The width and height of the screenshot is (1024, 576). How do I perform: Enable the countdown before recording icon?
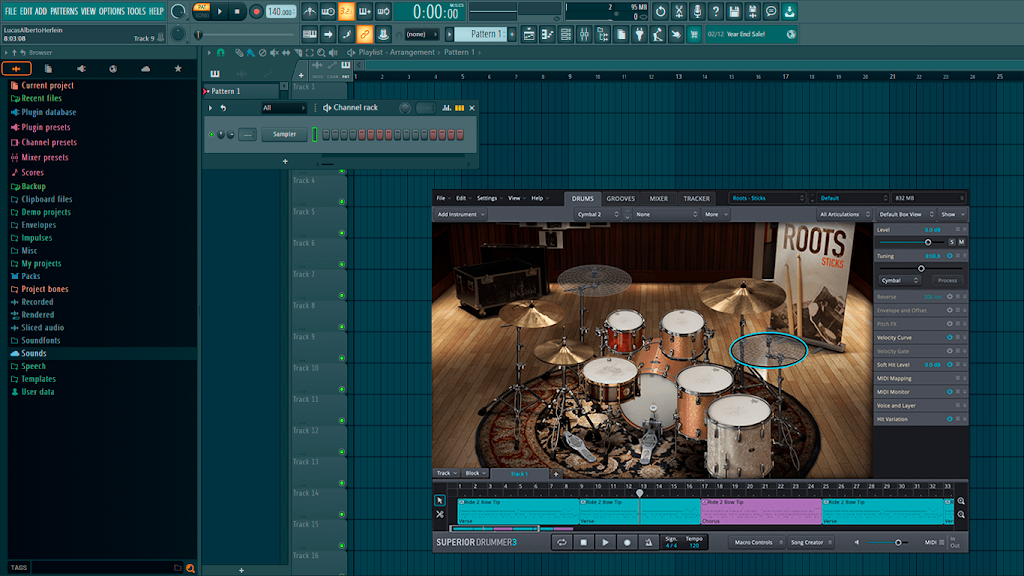click(346, 11)
